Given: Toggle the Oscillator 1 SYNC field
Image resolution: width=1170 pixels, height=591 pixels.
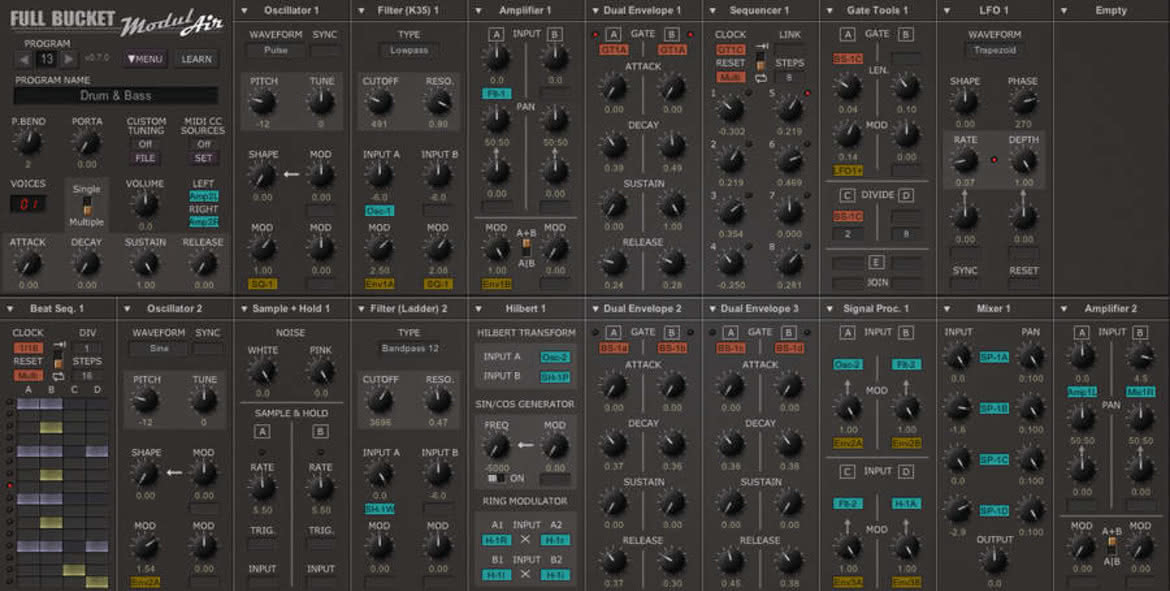Looking at the screenshot, I should pos(325,51).
